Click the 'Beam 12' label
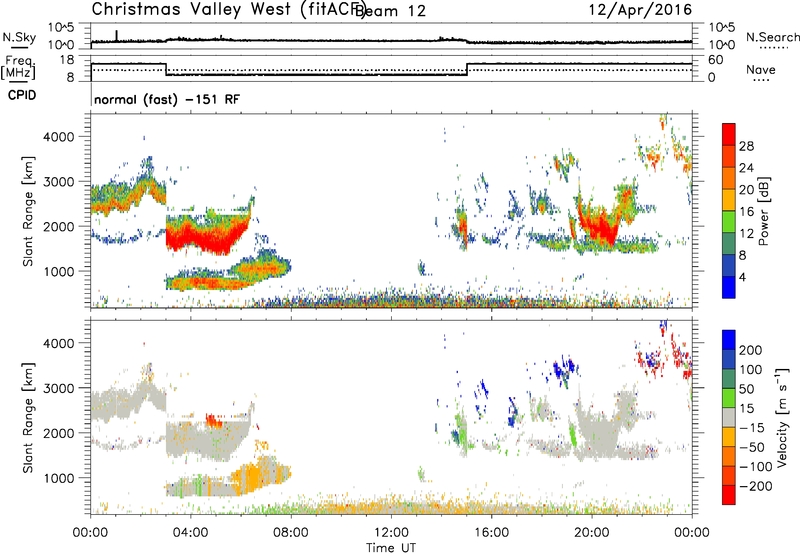 390,11
